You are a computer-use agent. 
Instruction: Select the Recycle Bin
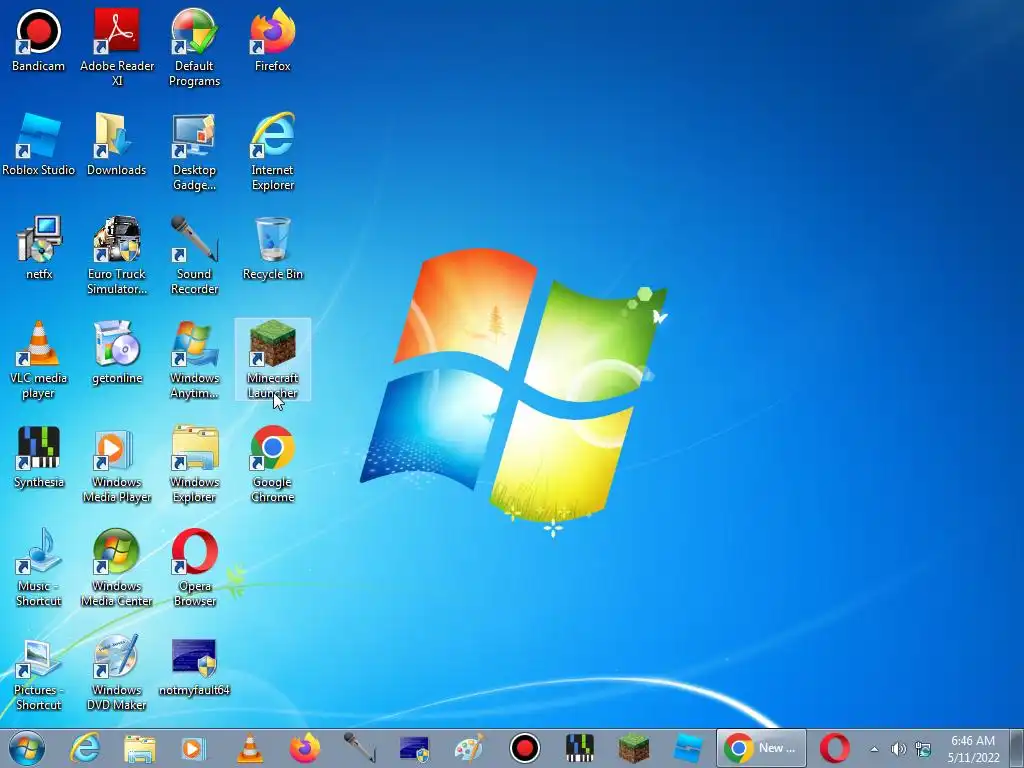272,248
